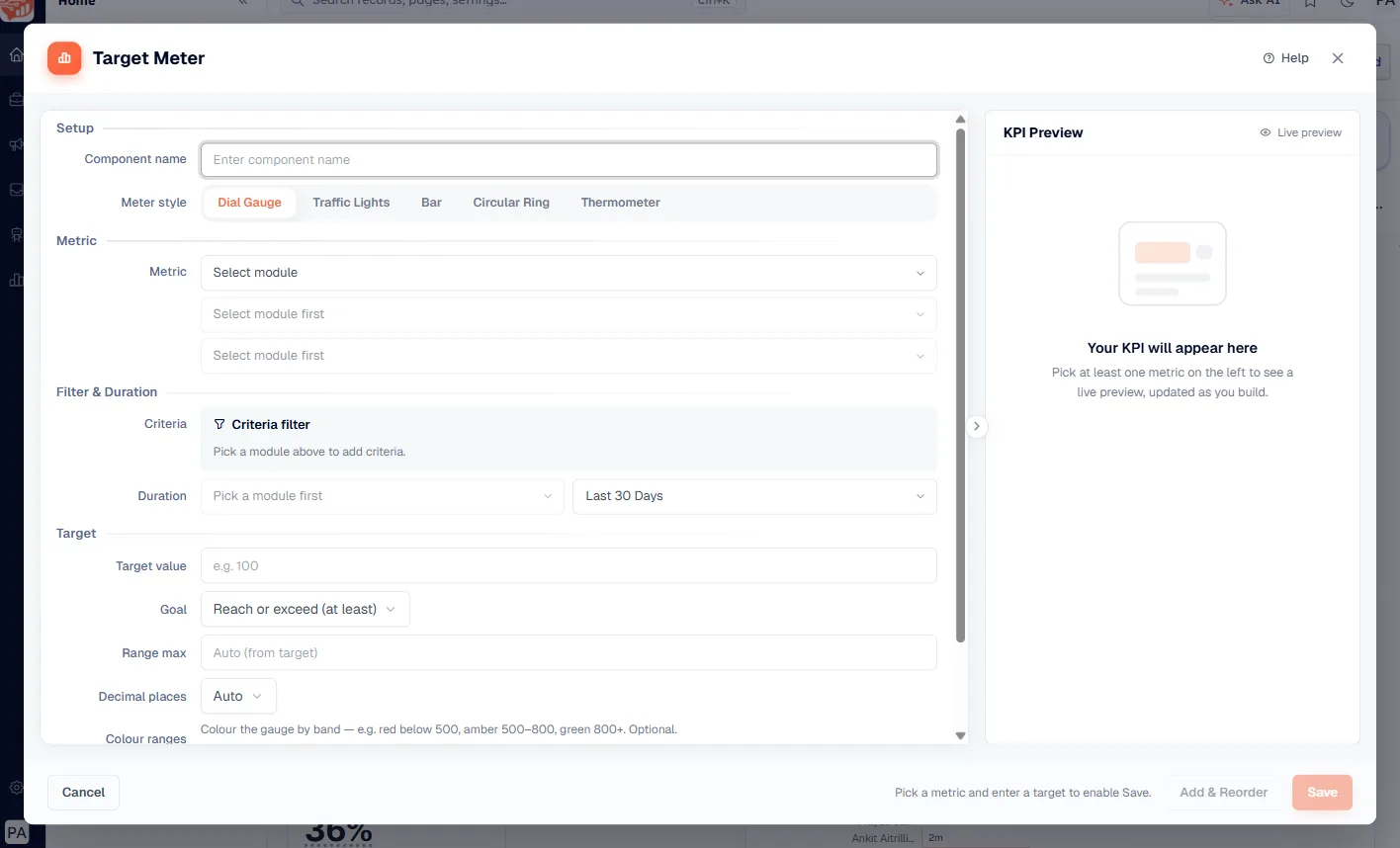This screenshot has width=1400, height=848.
Task: Collapse the KPI Preview panel with arrow
Action: point(976,426)
